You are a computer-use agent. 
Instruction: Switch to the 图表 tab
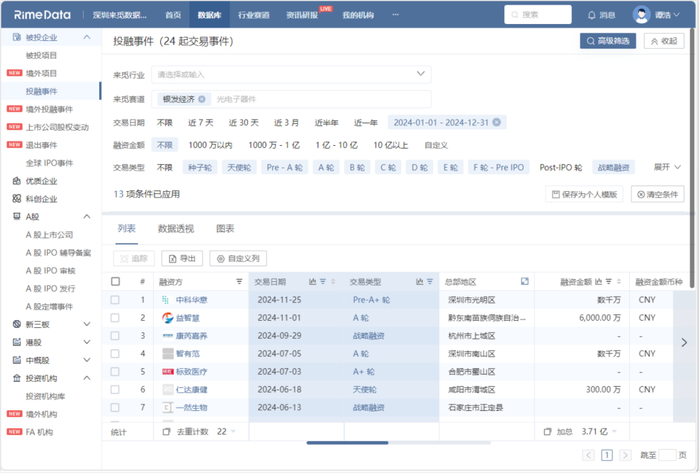click(x=225, y=228)
